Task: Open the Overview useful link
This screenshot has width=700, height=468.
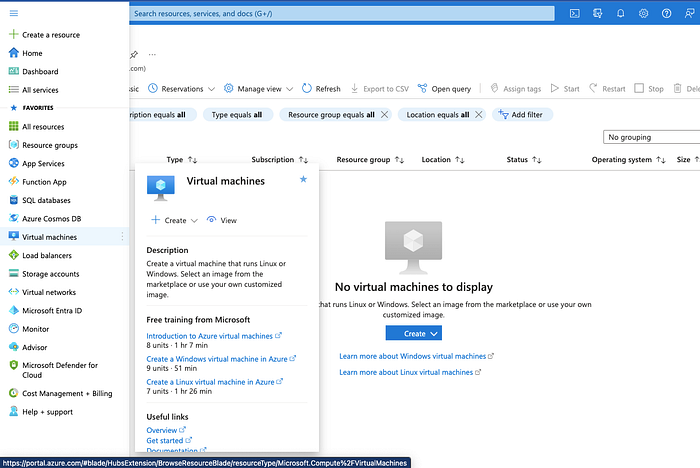Action: click(162, 430)
